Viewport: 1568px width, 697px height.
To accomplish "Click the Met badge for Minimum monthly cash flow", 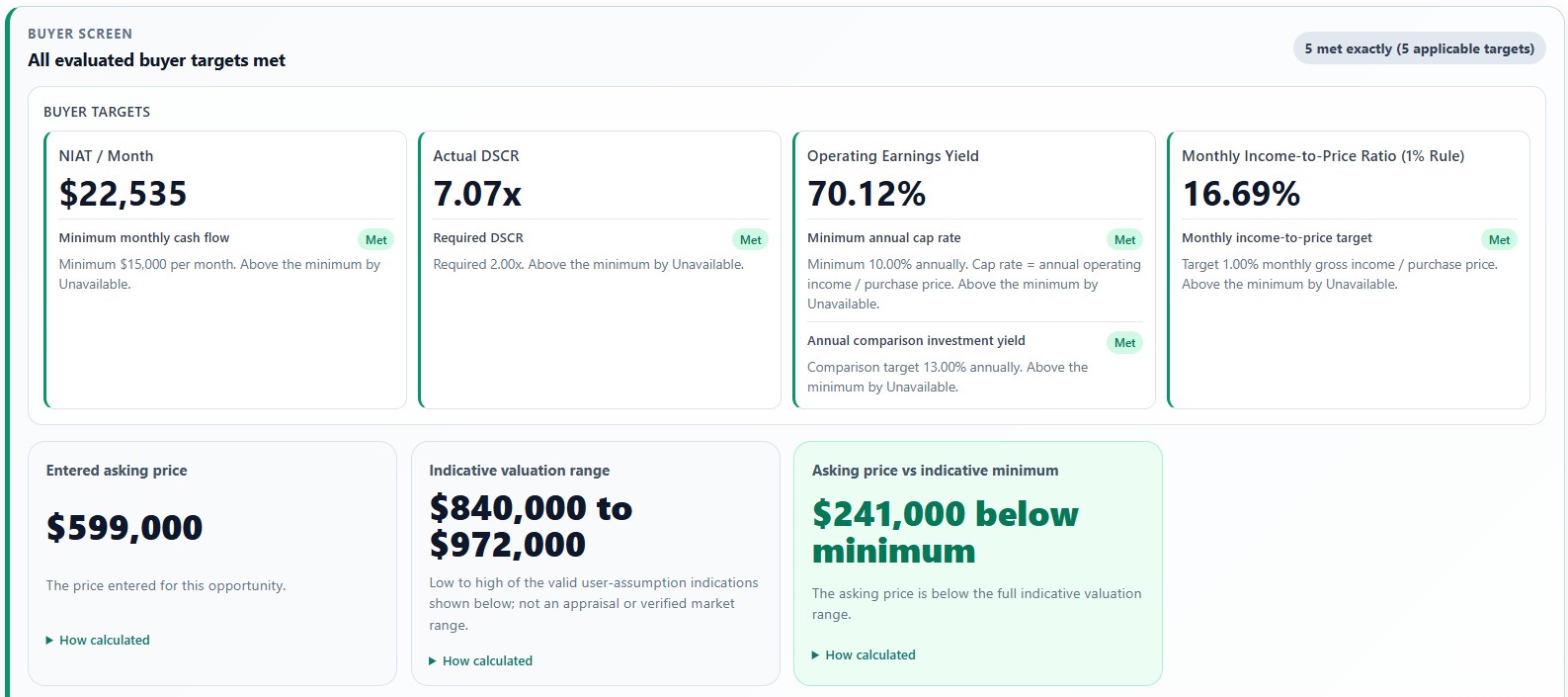I will (x=375, y=239).
